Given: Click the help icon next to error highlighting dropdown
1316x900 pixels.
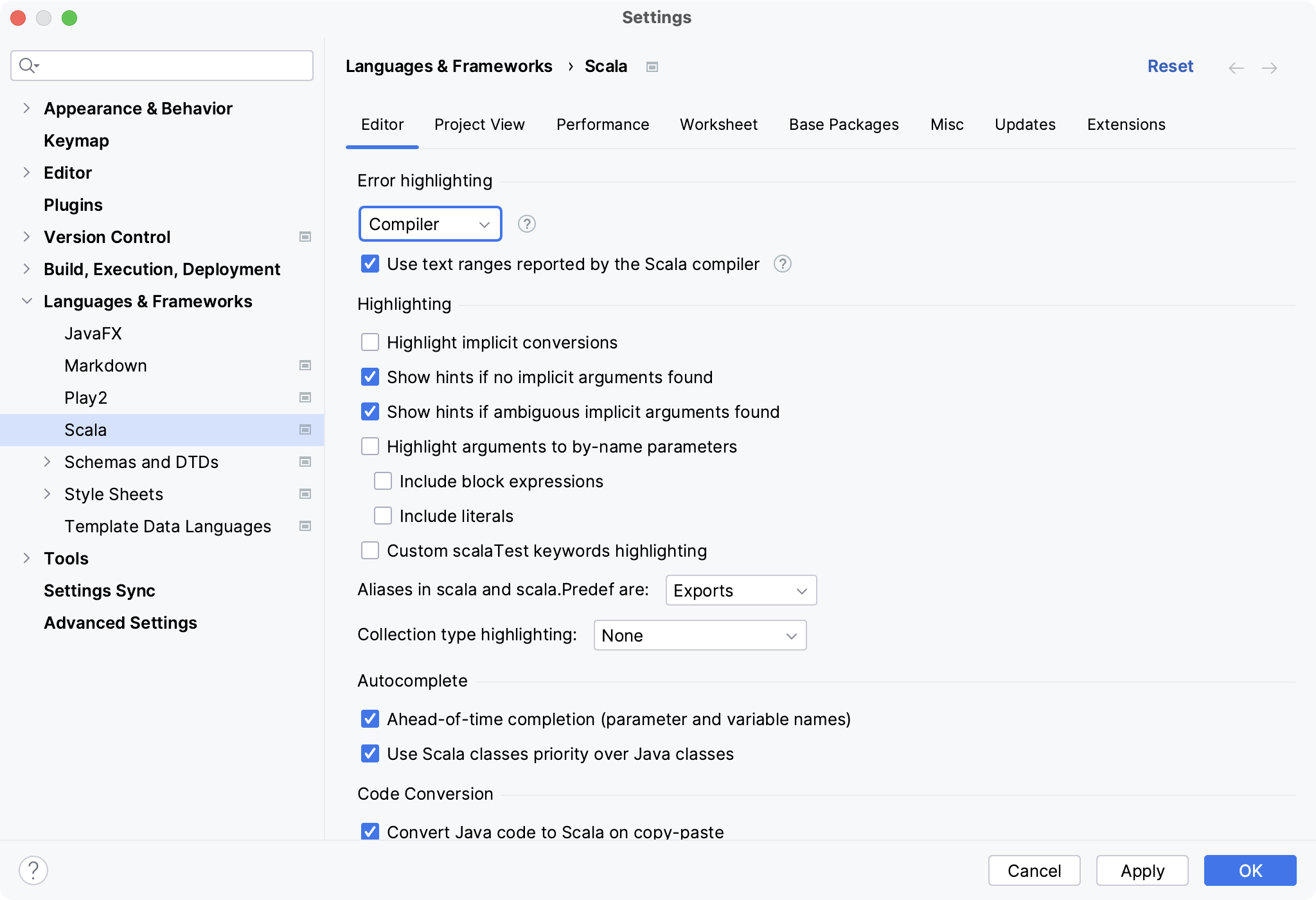Looking at the screenshot, I should [526, 224].
